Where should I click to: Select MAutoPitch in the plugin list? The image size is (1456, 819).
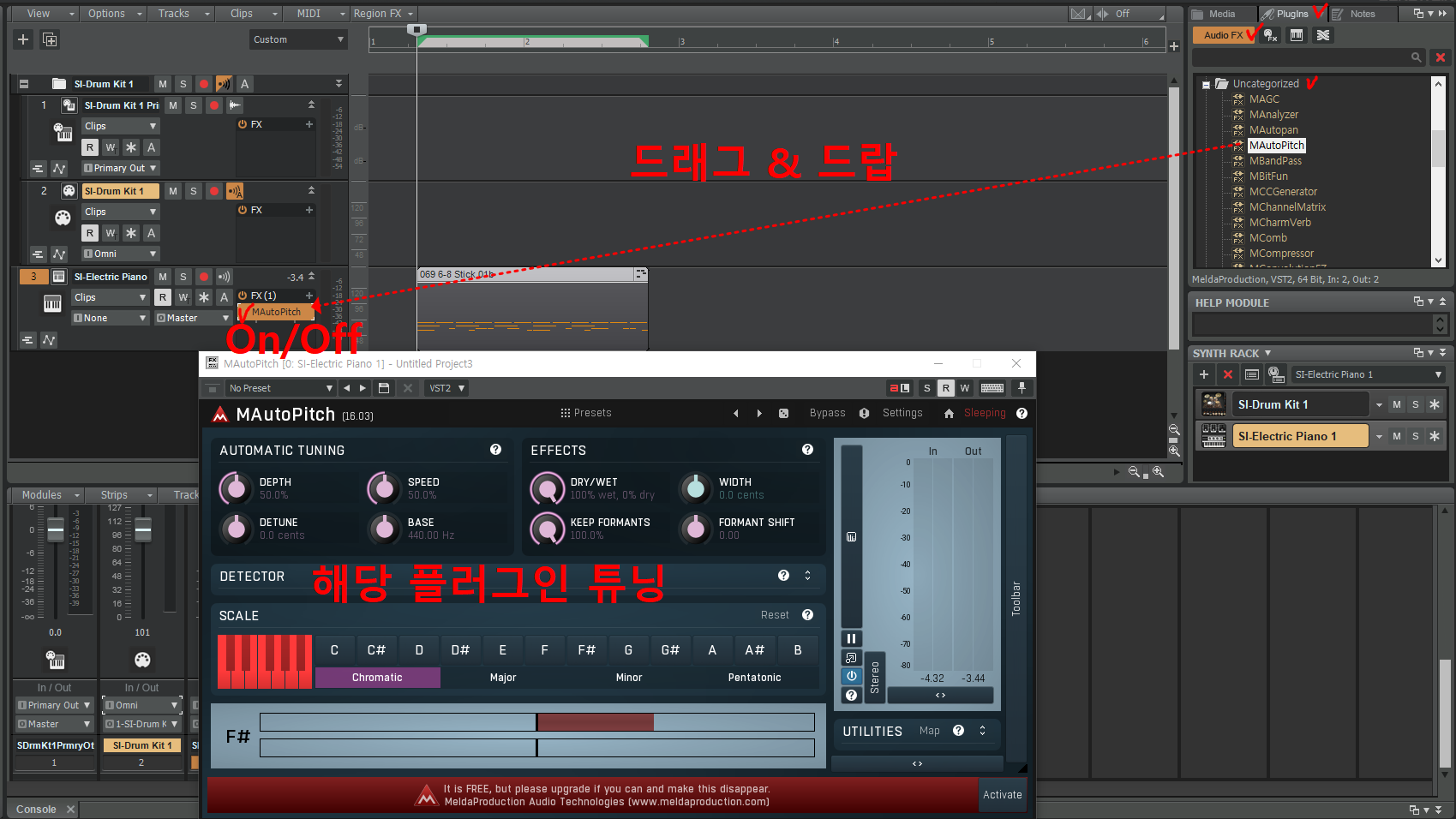(1276, 146)
